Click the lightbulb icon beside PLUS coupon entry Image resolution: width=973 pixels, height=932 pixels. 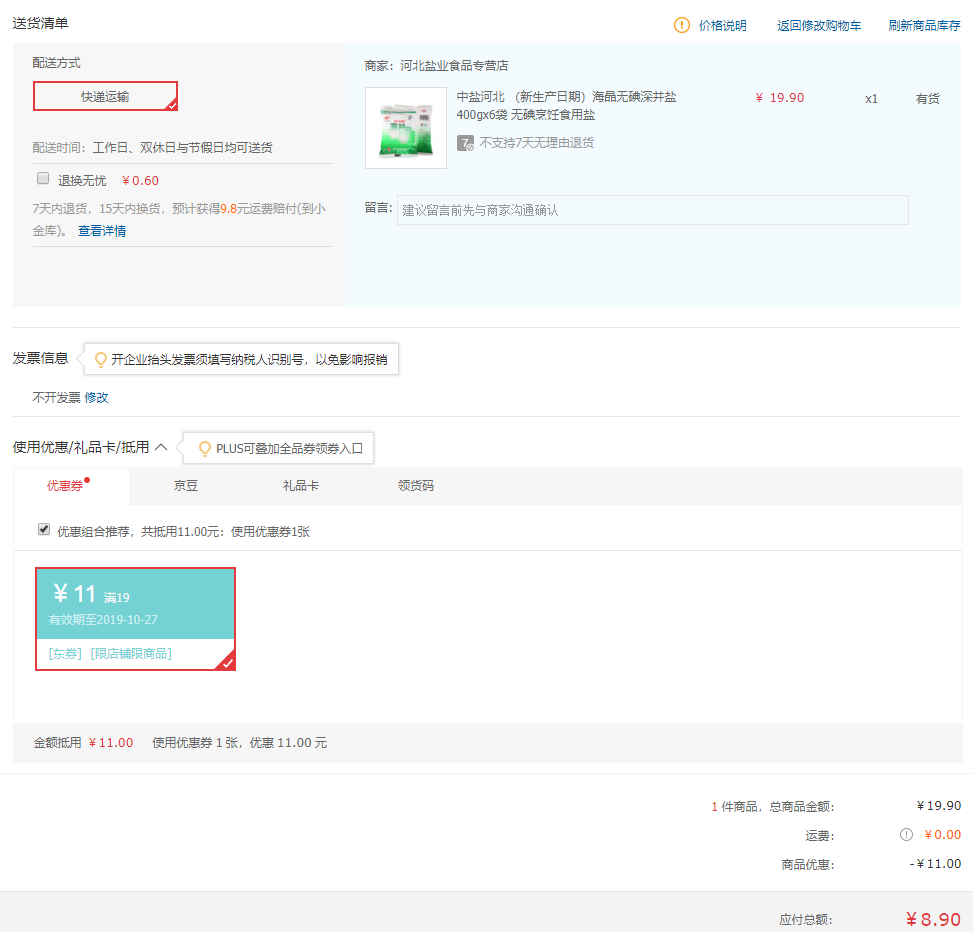coord(204,449)
